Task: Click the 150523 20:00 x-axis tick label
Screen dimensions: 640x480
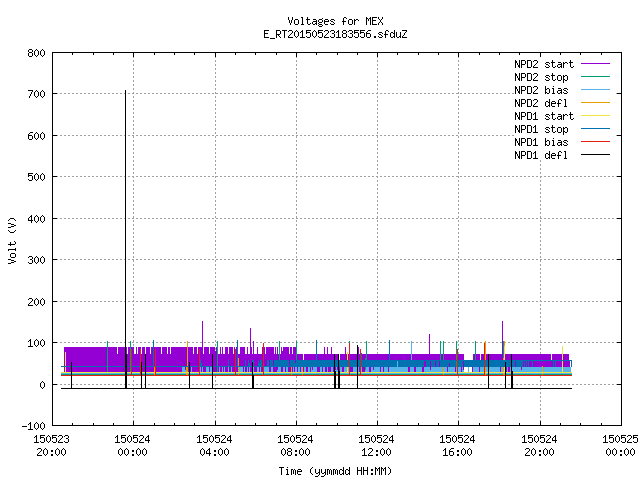Action: (51, 446)
